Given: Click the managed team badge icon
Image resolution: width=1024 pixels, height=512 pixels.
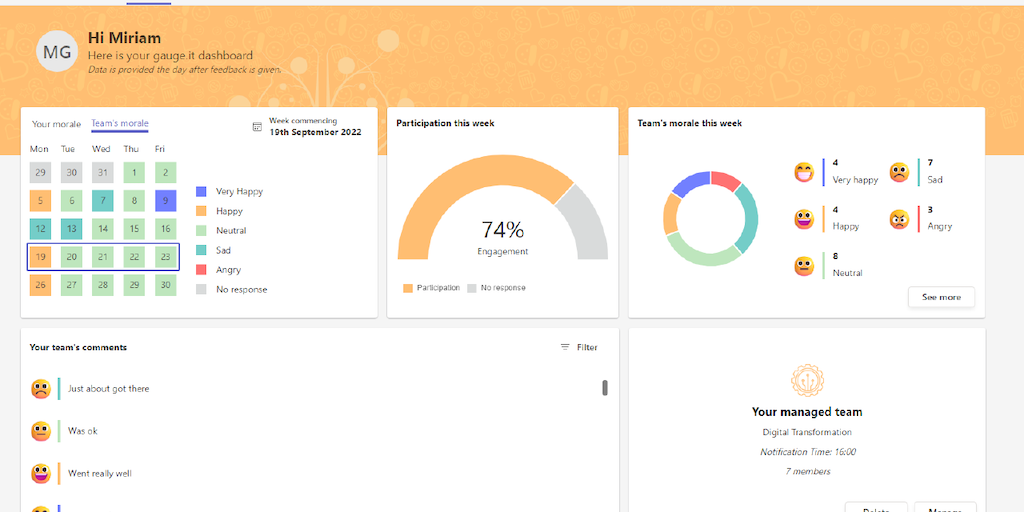Looking at the screenshot, I should [x=807, y=381].
